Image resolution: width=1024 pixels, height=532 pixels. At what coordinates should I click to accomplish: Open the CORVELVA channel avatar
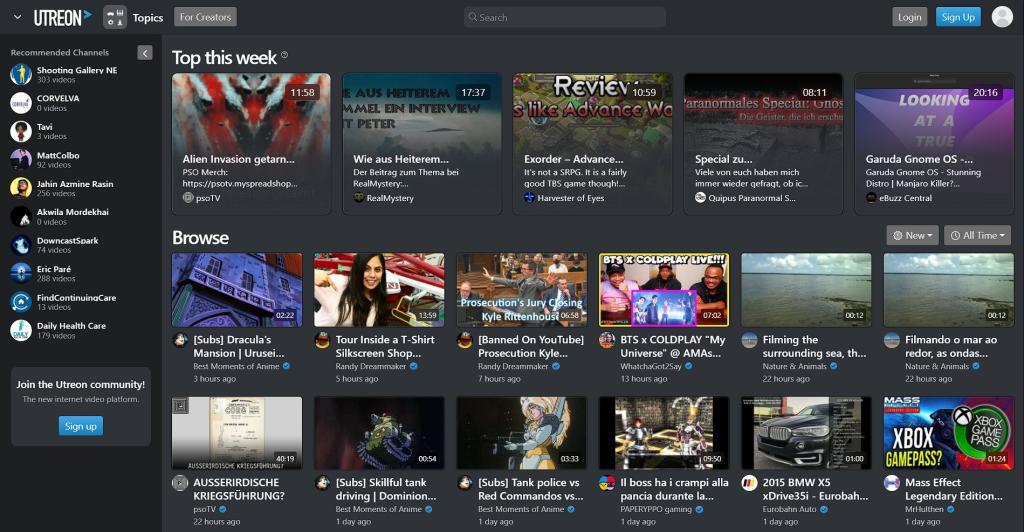(x=21, y=102)
